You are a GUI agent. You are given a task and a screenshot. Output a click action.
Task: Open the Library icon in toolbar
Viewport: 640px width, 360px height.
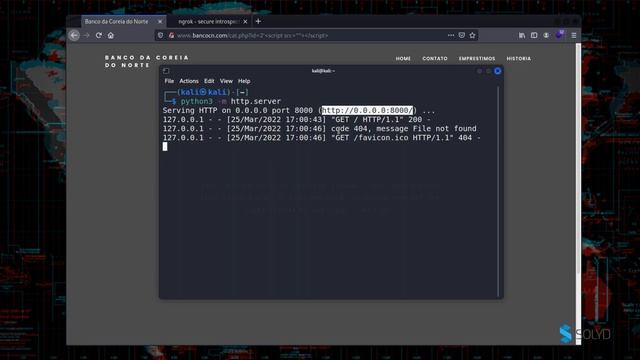522,36
